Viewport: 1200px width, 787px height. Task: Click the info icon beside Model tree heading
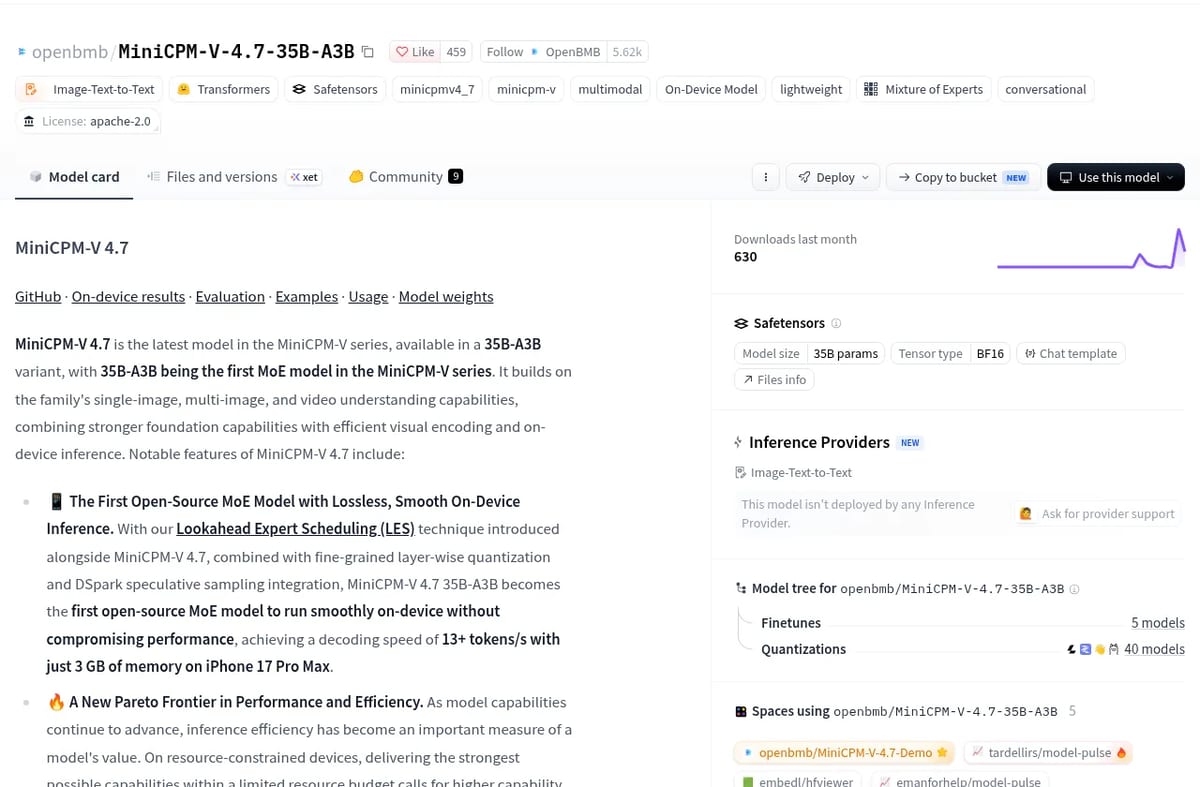tap(1074, 589)
